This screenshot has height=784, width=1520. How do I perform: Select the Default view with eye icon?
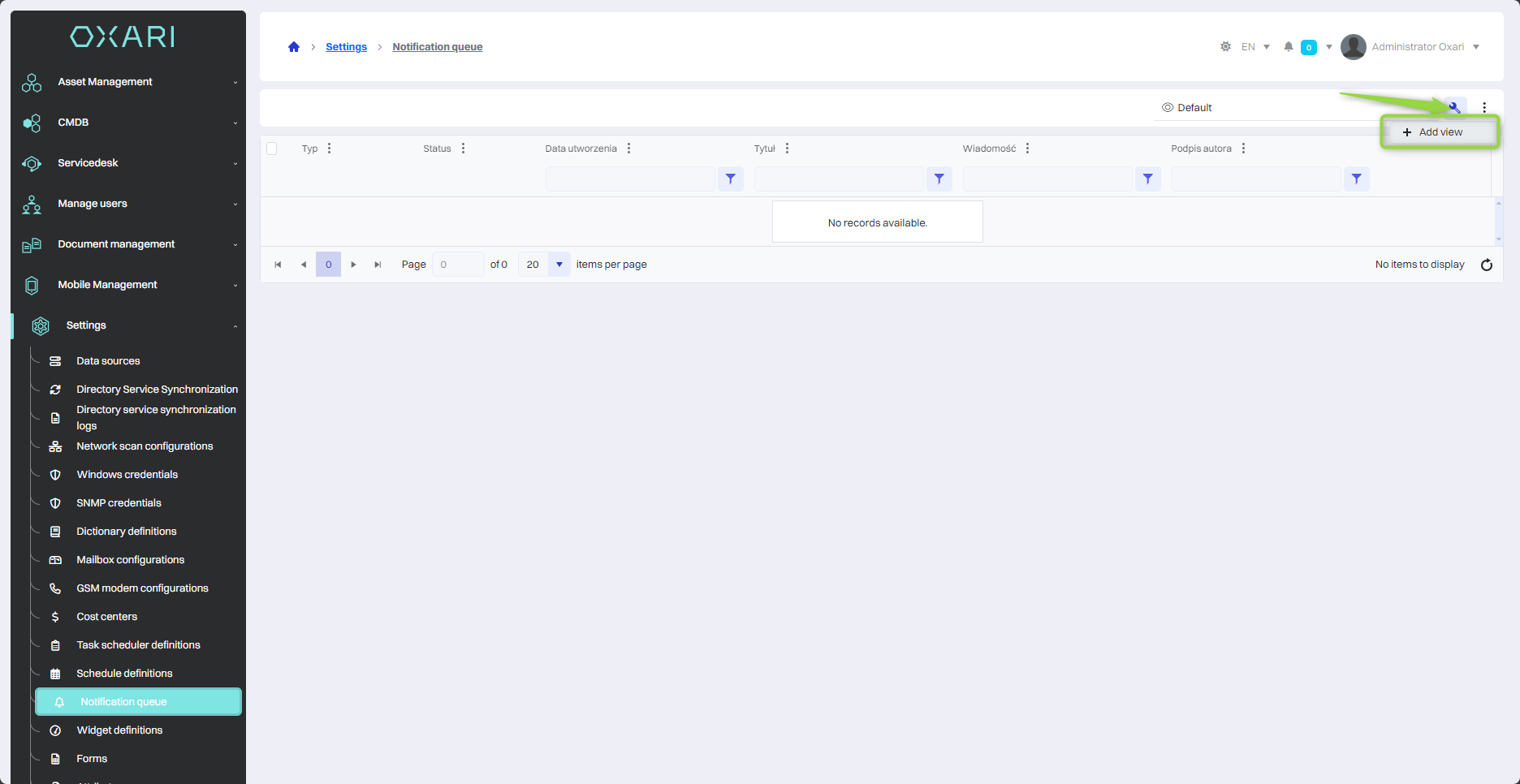(x=1187, y=107)
